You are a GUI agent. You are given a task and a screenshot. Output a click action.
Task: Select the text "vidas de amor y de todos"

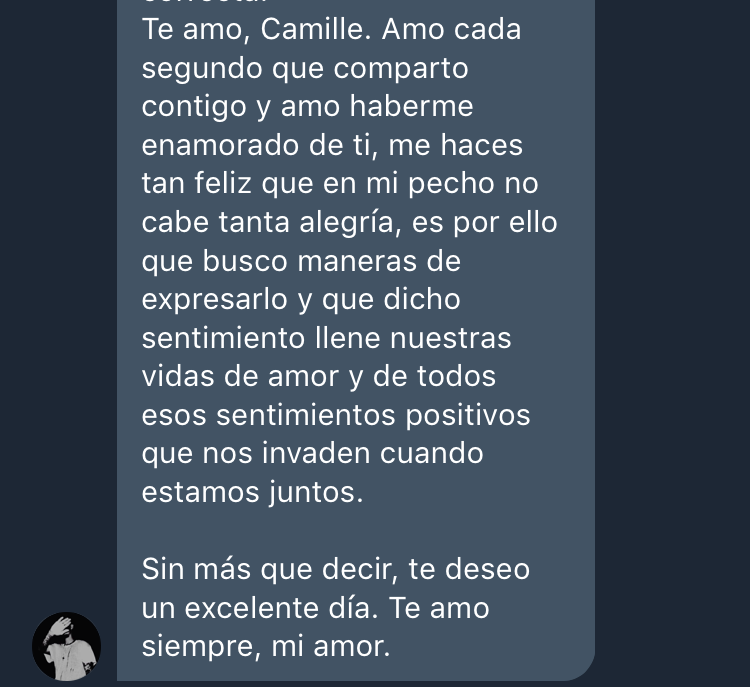(319, 377)
